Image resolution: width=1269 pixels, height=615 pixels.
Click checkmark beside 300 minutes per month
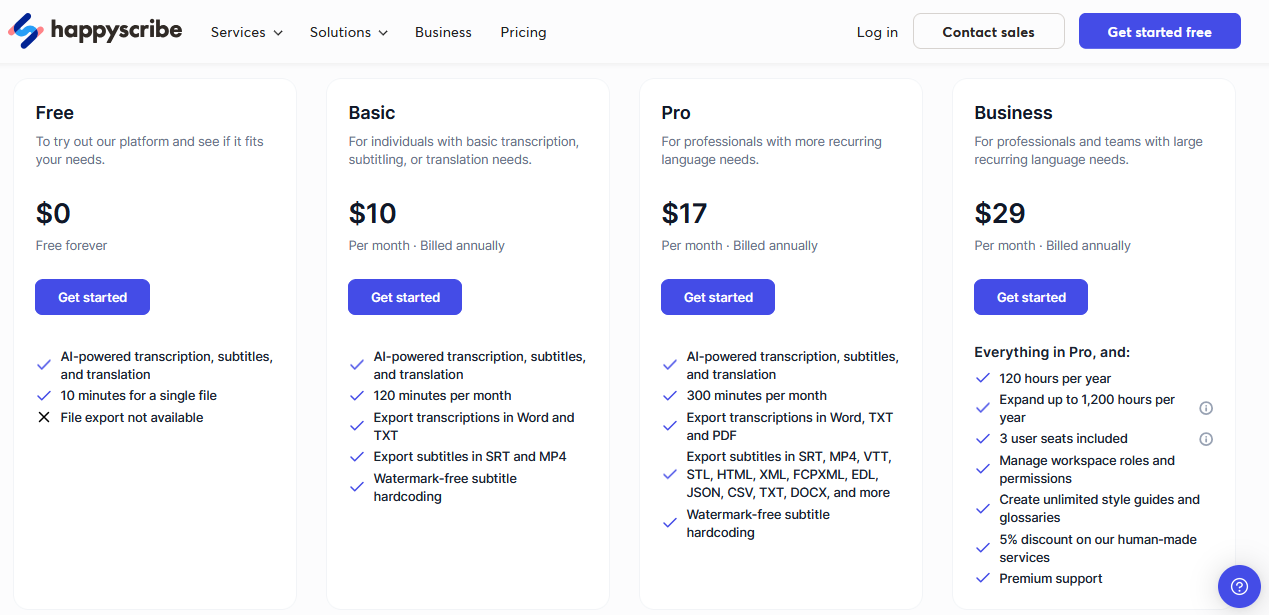(669, 396)
